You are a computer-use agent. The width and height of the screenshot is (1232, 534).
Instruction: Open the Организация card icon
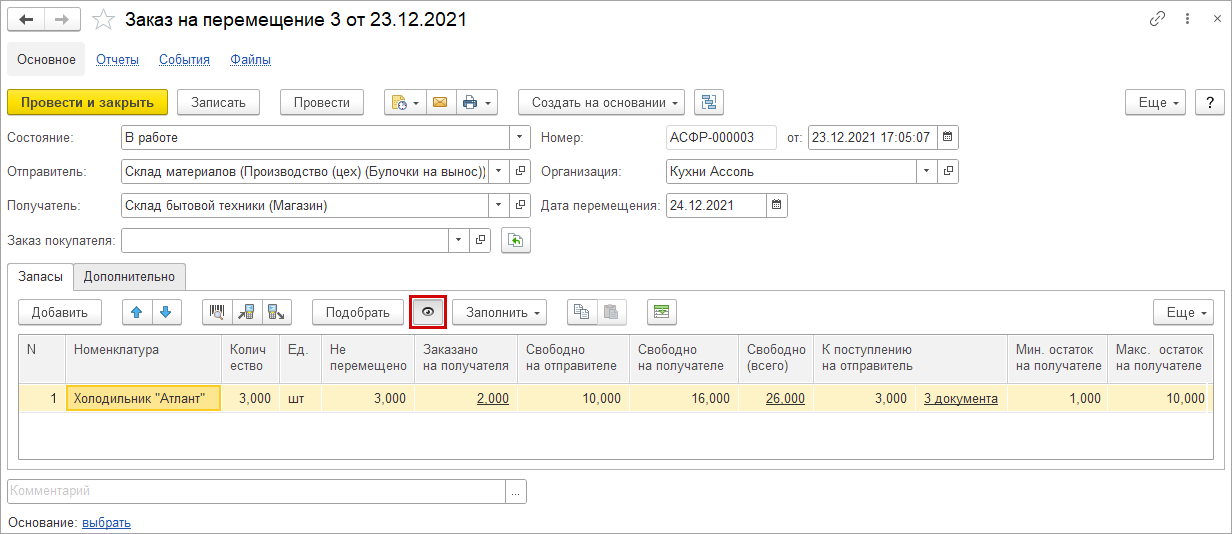(x=948, y=171)
